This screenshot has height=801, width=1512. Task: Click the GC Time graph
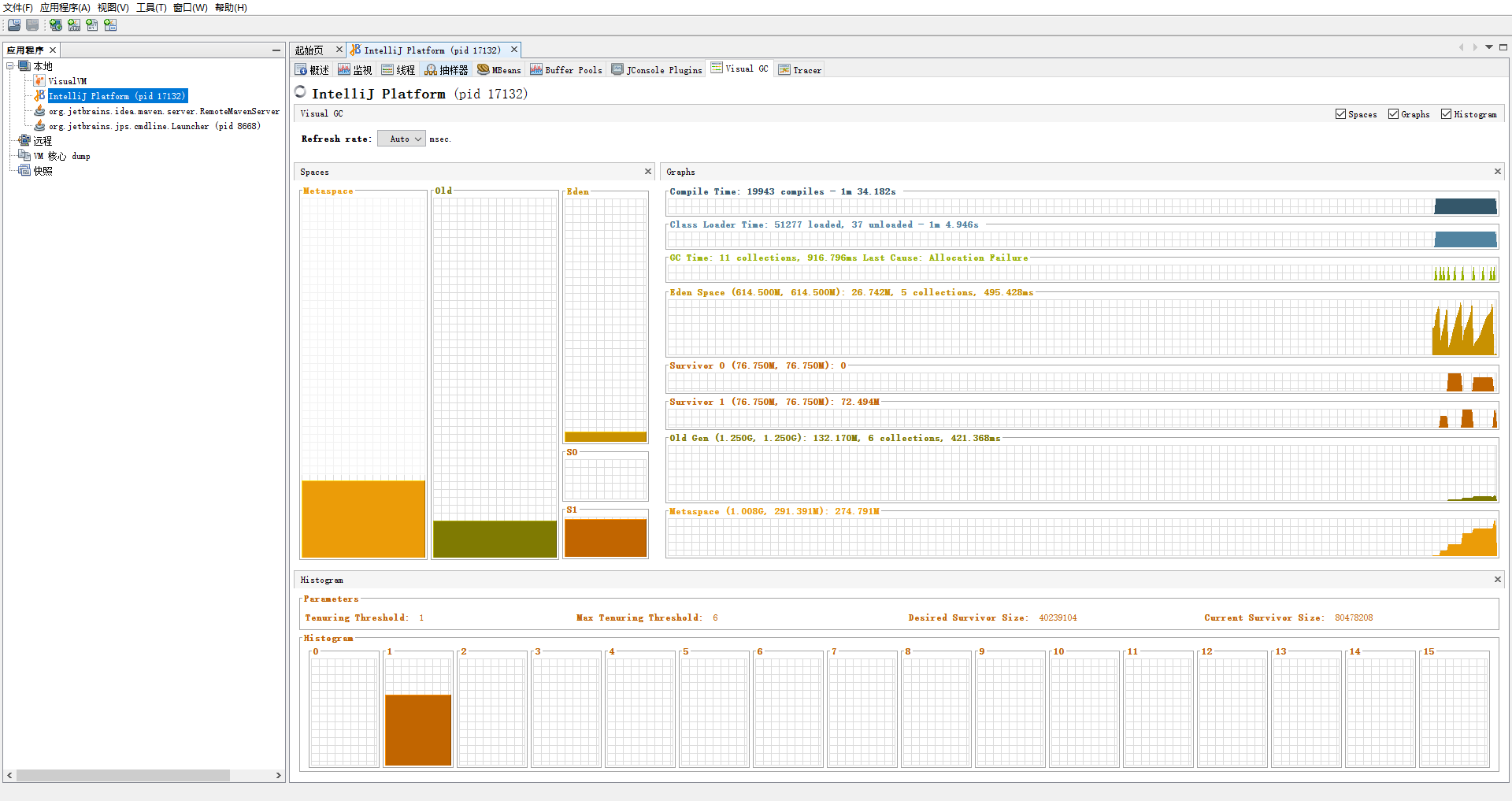coord(1082,273)
